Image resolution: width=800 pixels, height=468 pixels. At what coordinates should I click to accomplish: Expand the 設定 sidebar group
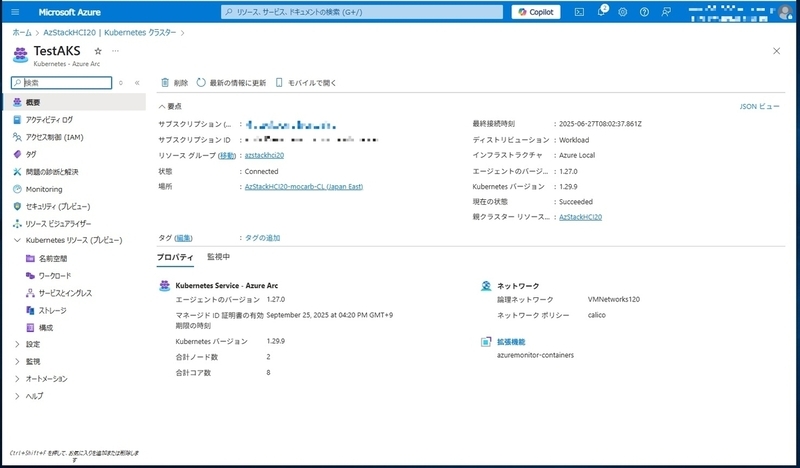pyautogui.click(x=17, y=344)
